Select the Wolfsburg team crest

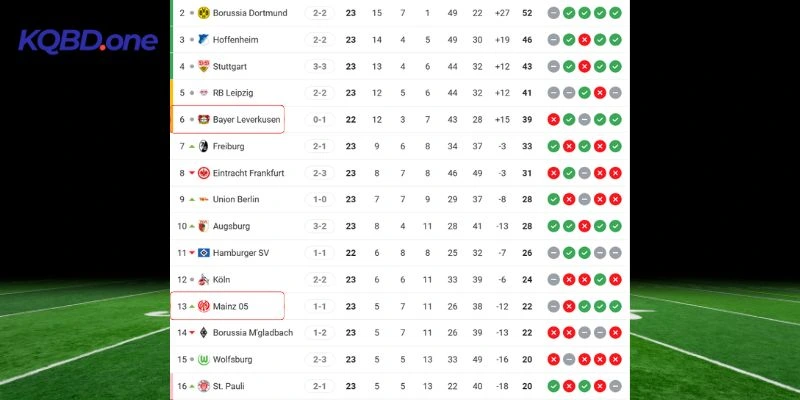coord(203,359)
